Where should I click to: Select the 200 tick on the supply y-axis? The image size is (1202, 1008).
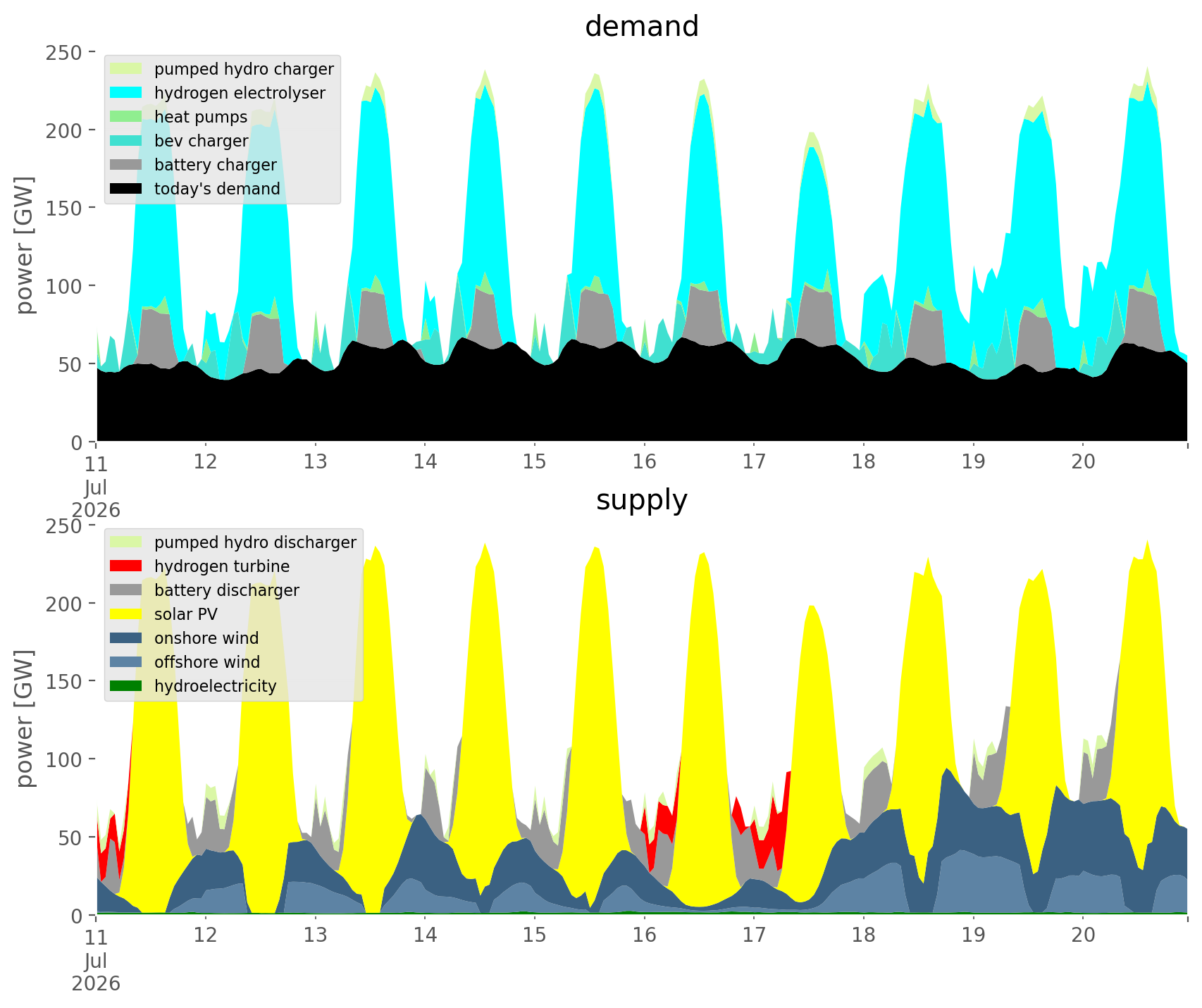tap(65, 604)
